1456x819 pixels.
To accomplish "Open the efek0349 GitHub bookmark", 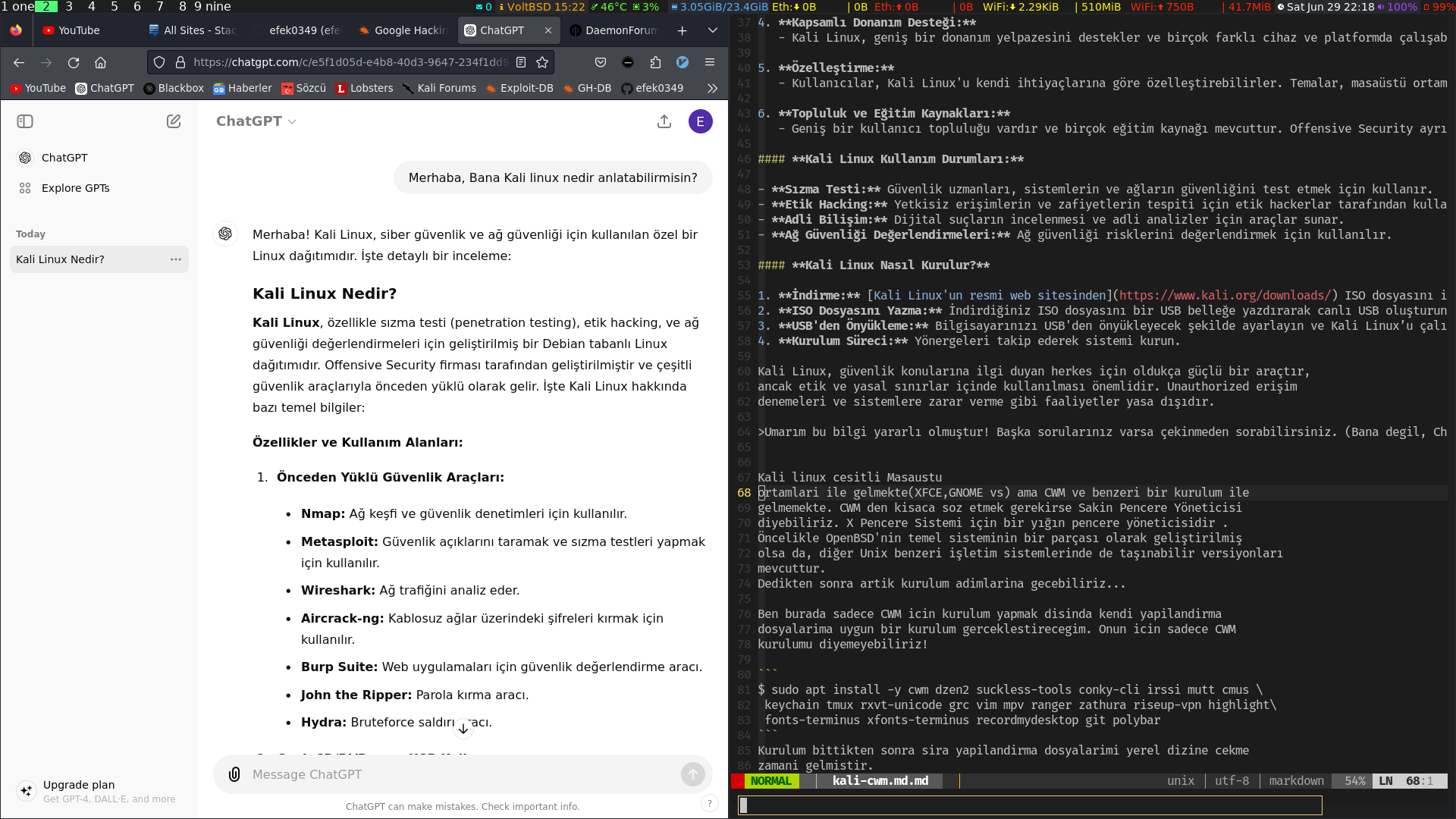I will pyautogui.click(x=652, y=88).
